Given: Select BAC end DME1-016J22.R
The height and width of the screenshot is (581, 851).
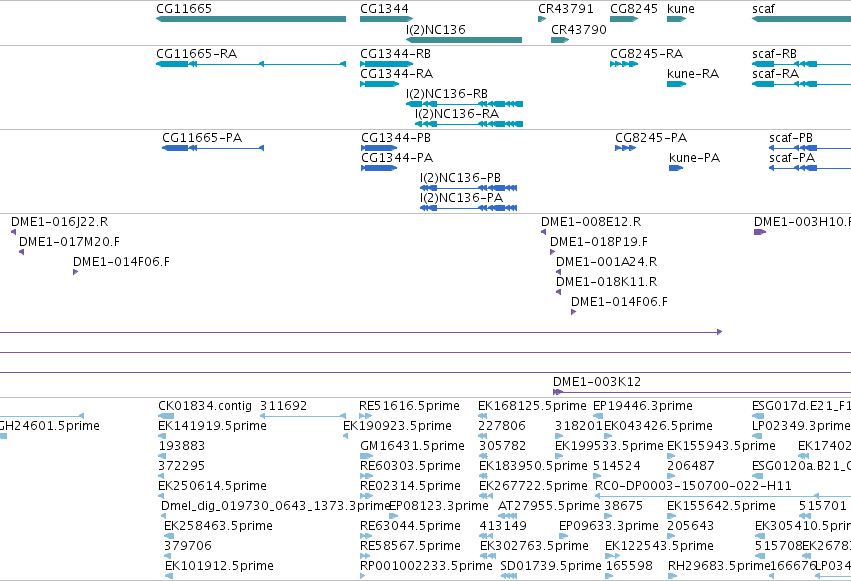Looking at the screenshot, I should [60, 222].
